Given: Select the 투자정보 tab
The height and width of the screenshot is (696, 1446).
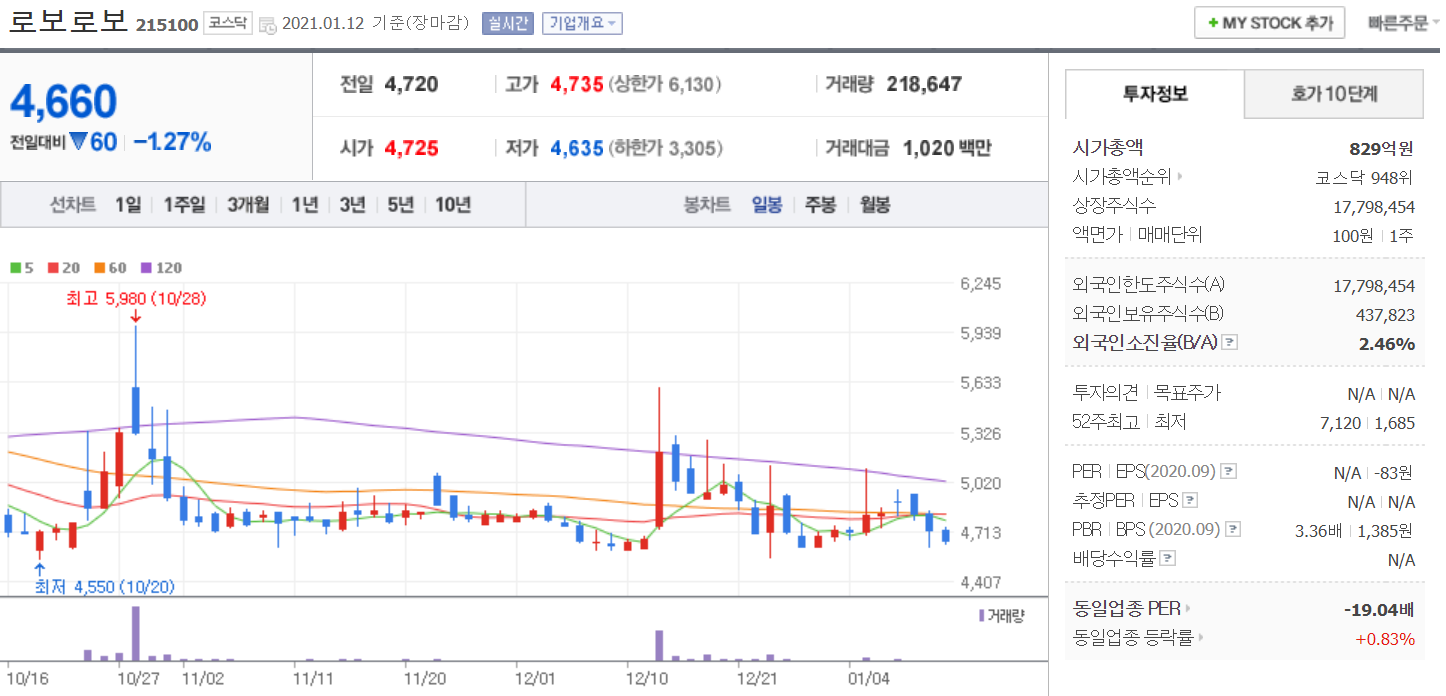Looking at the screenshot, I should [1155, 95].
